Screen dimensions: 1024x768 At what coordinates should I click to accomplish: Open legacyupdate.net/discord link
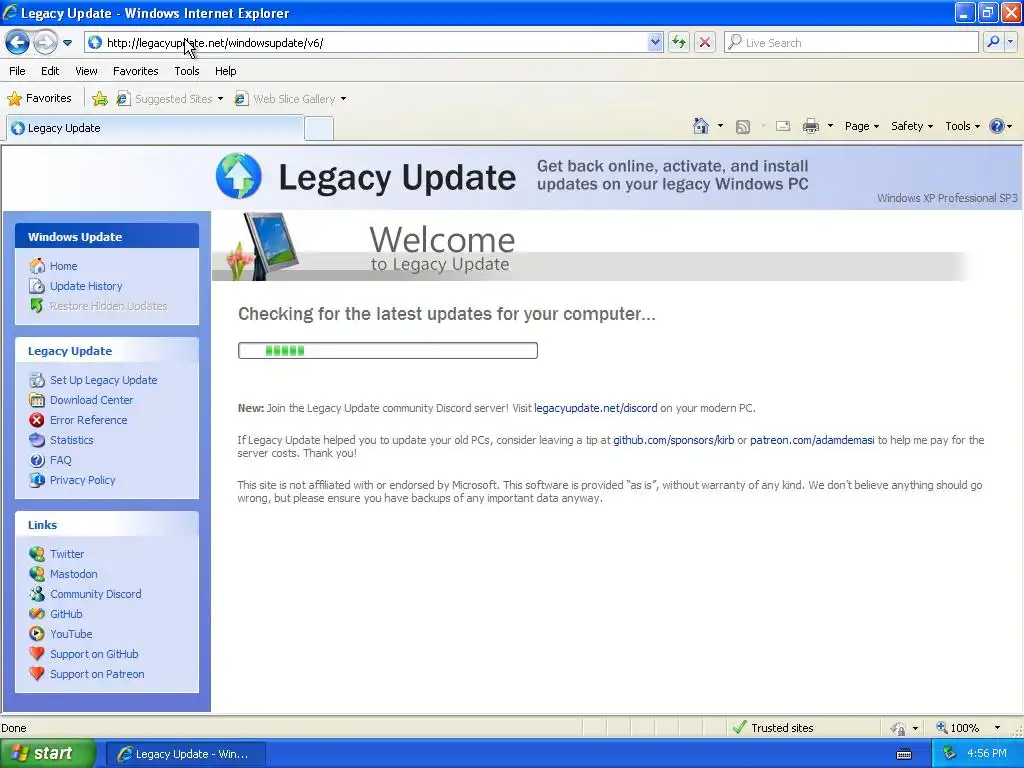click(596, 408)
